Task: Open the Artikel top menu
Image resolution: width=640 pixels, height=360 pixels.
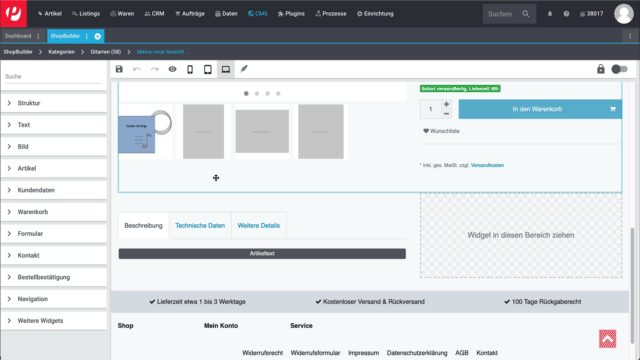Action: coord(49,14)
